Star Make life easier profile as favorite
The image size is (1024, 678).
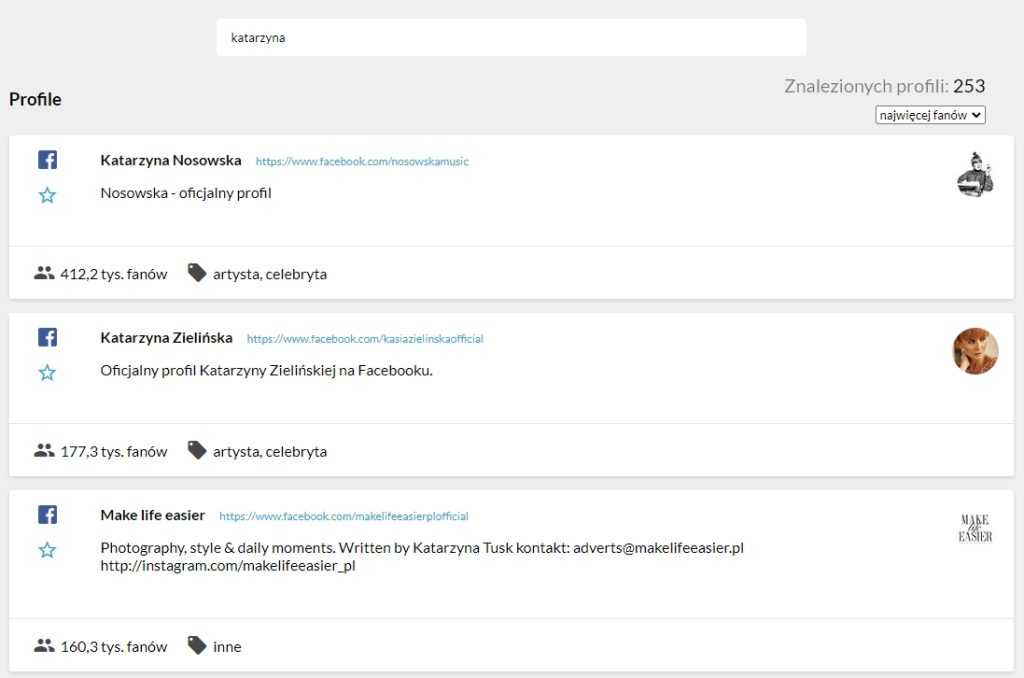click(47, 550)
